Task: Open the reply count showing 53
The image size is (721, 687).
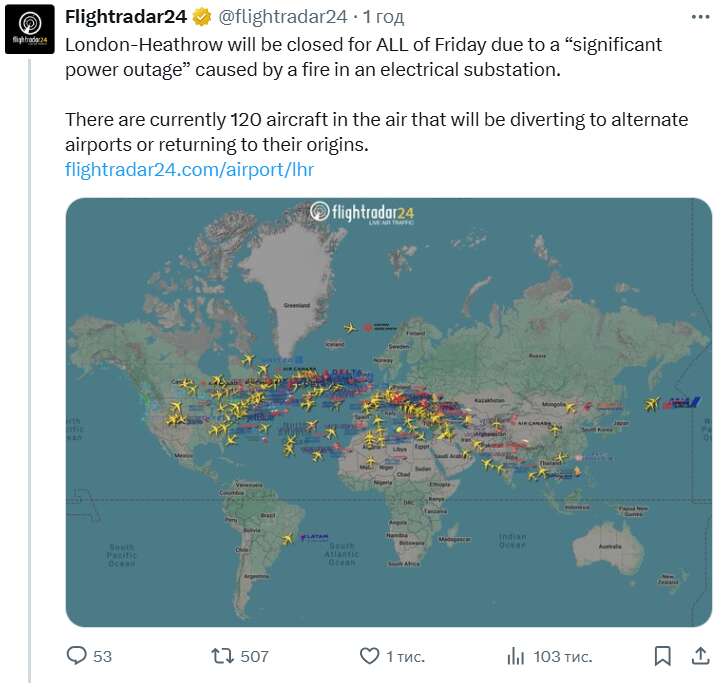Action: tap(102, 657)
